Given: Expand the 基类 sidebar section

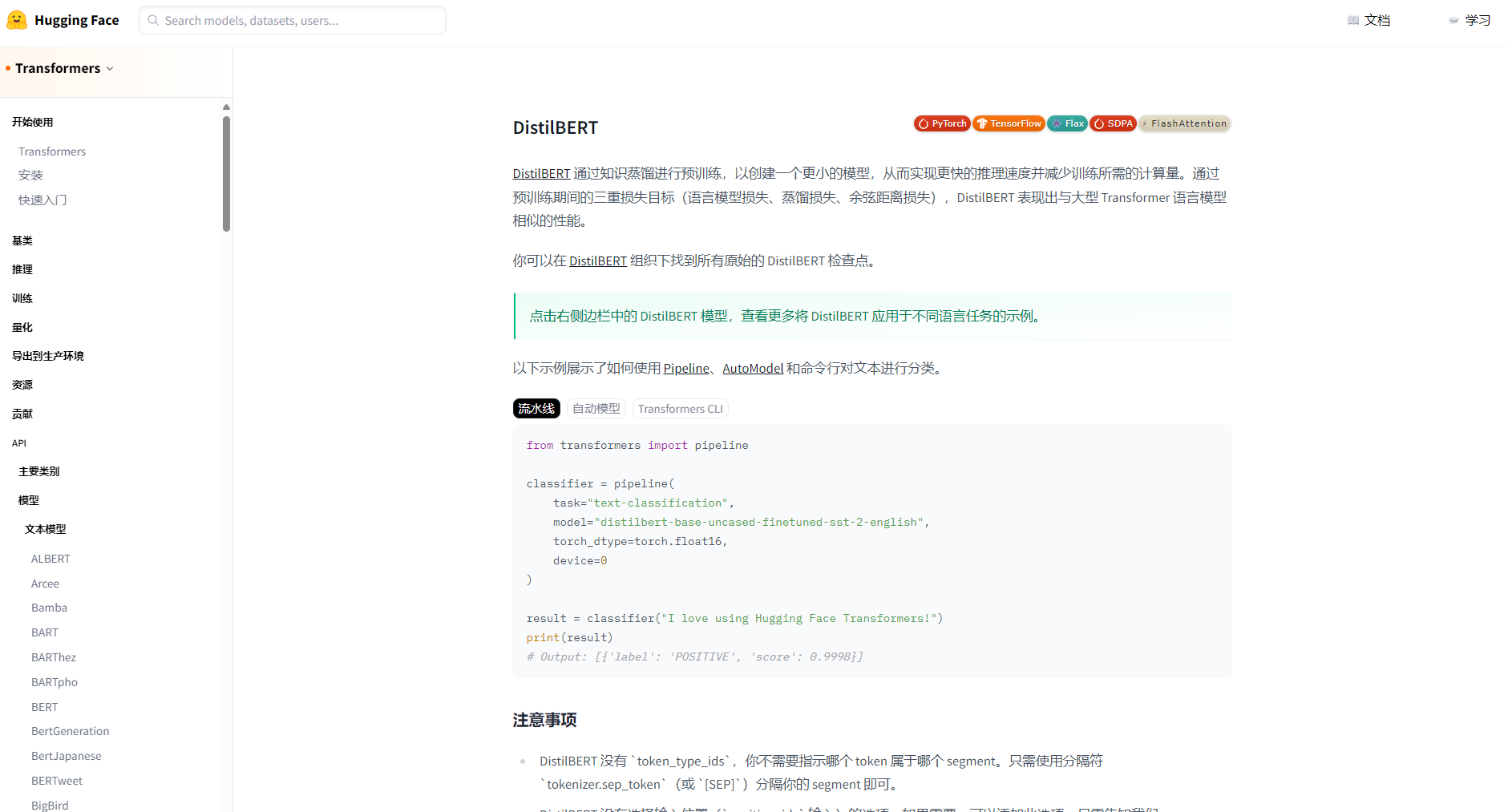Looking at the screenshot, I should pyautogui.click(x=22, y=240).
